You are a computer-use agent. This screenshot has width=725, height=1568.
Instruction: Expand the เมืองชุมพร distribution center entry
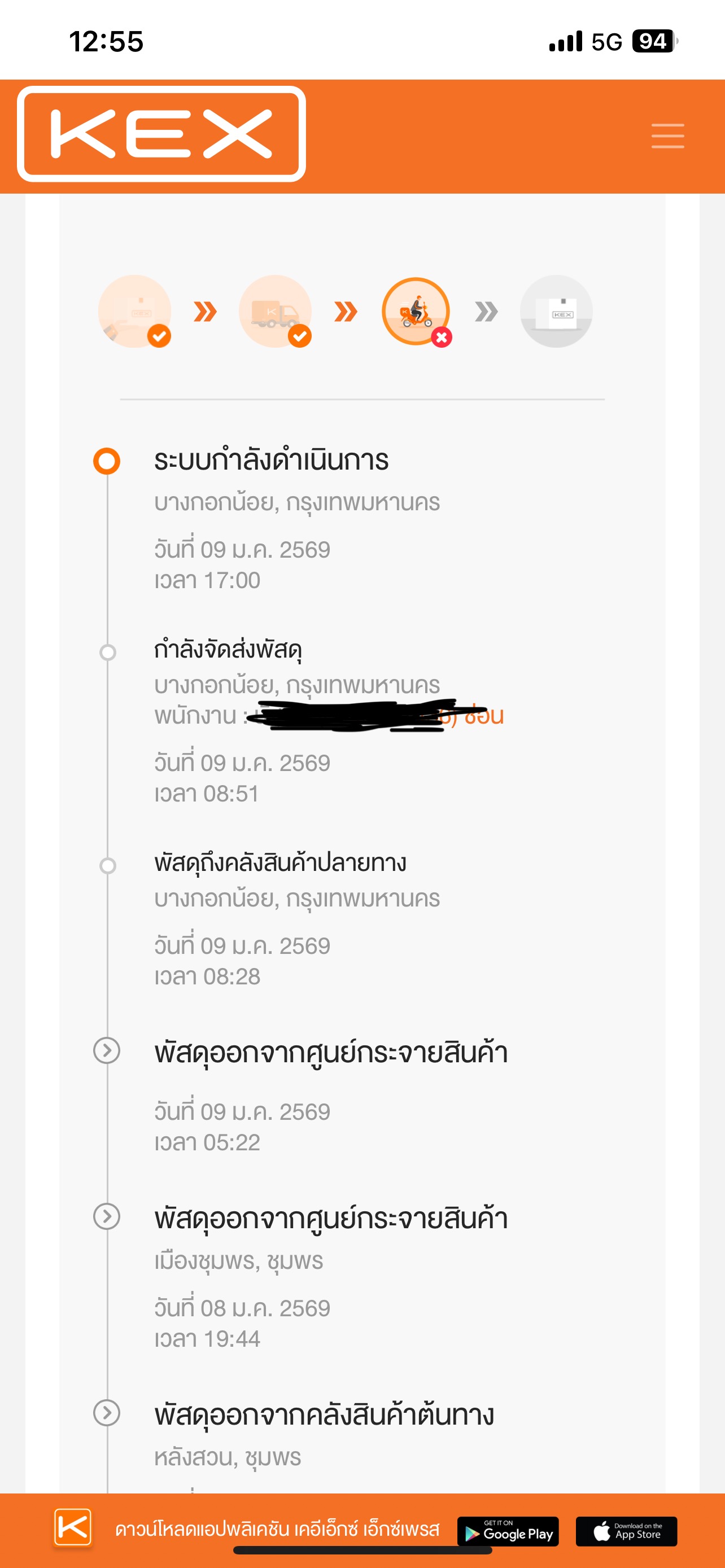pos(107,1217)
